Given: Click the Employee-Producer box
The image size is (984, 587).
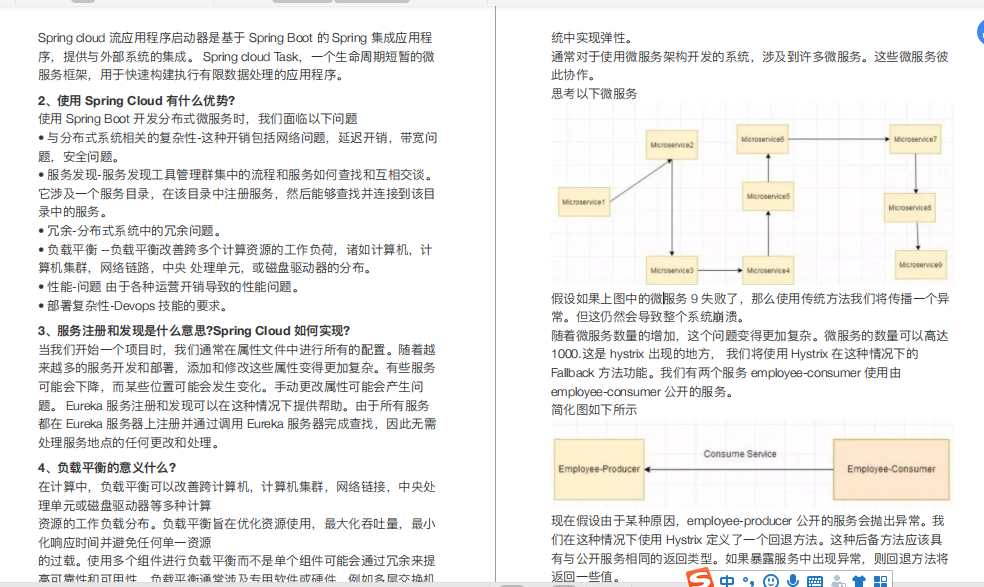Looking at the screenshot, I should pos(599,469).
